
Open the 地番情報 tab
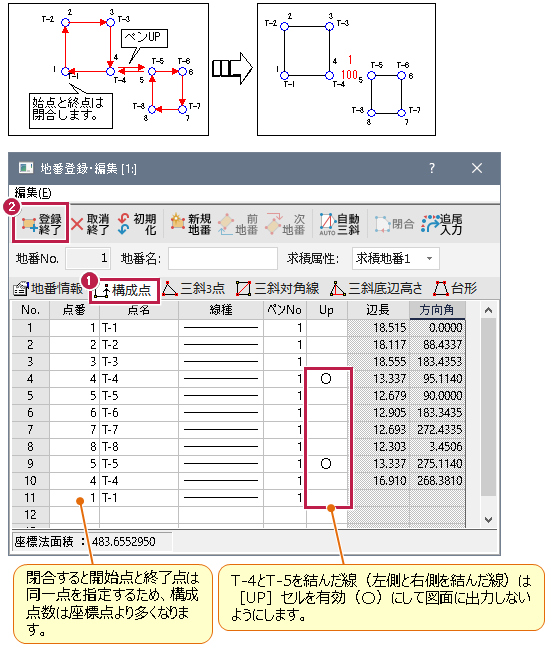click(x=48, y=288)
